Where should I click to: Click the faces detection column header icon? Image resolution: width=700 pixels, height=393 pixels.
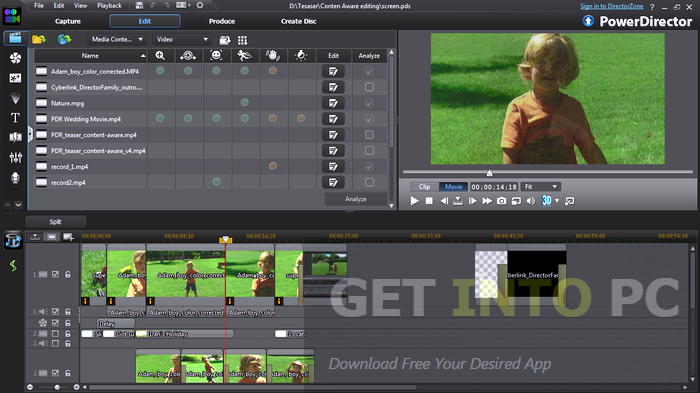[x=217, y=55]
